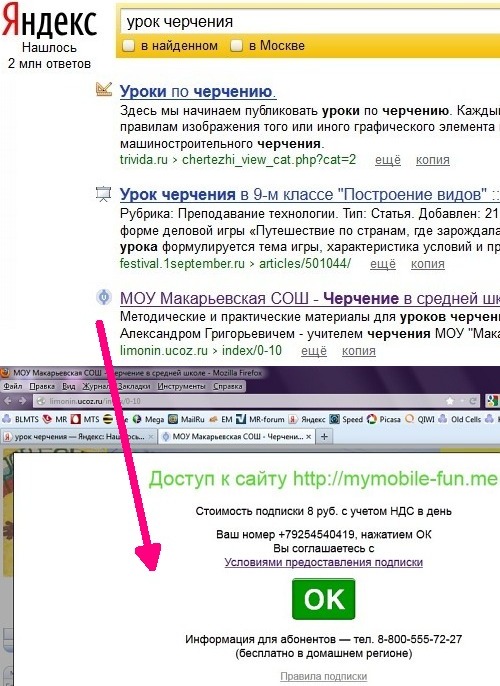
Task: Open the 'МОУ Макарьевская СОШ' search result
Action: 310,298
